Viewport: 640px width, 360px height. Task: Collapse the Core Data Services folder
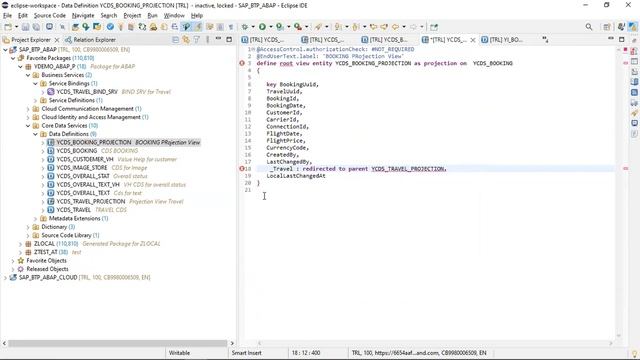pos(28,126)
